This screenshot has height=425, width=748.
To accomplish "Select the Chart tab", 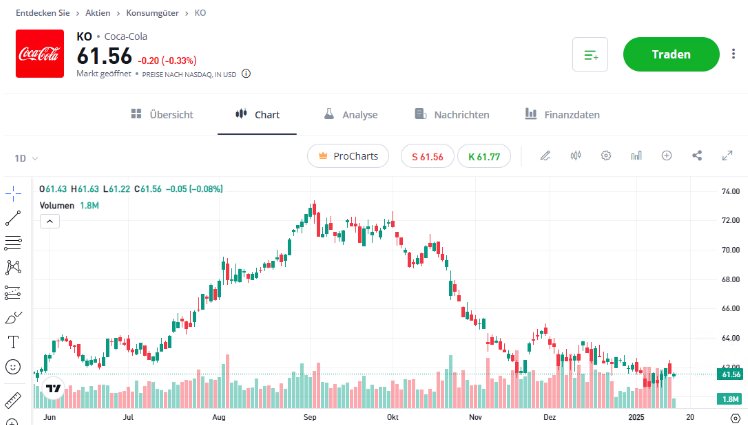I will point(257,114).
